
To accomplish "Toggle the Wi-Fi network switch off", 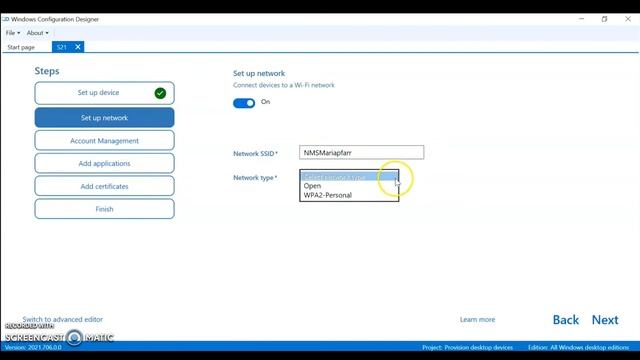I will (244, 103).
